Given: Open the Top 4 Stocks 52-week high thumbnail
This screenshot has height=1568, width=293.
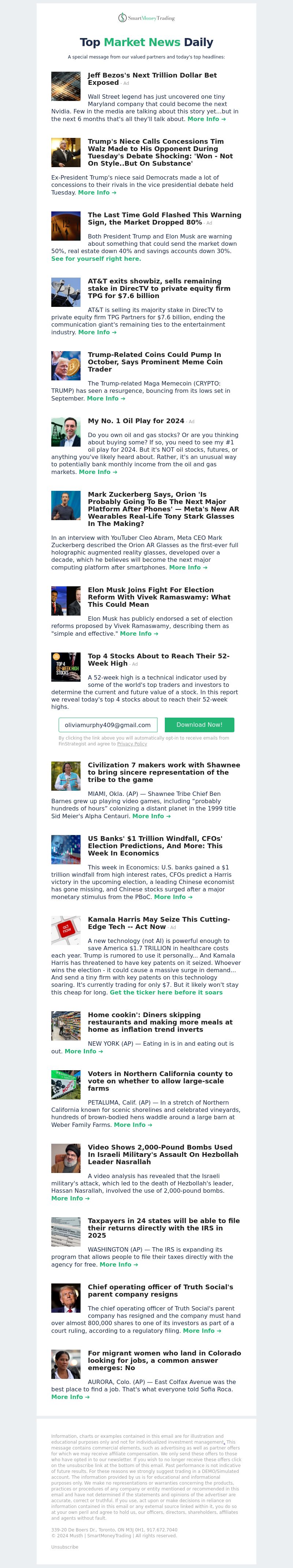Looking at the screenshot, I should 66,667.
